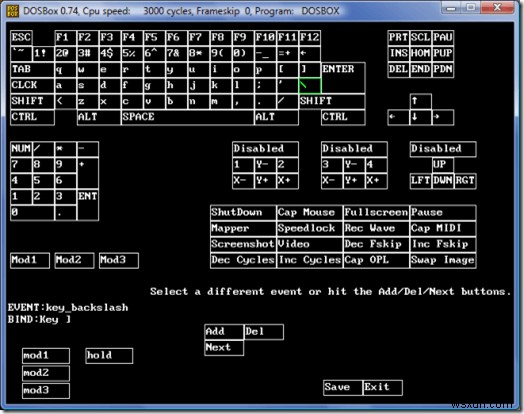Select the Speedlock event
This screenshot has width=524, height=414.
(309, 229)
